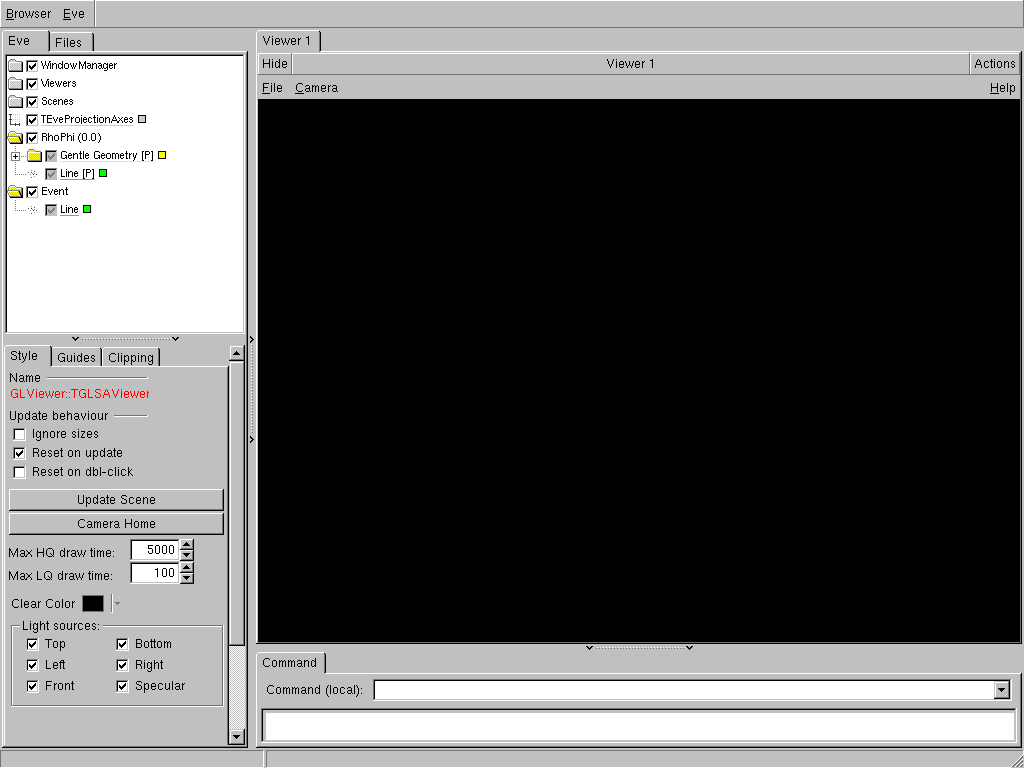This screenshot has height=768, width=1024.
Task: Disable the Specular light source
Action: click(122, 686)
